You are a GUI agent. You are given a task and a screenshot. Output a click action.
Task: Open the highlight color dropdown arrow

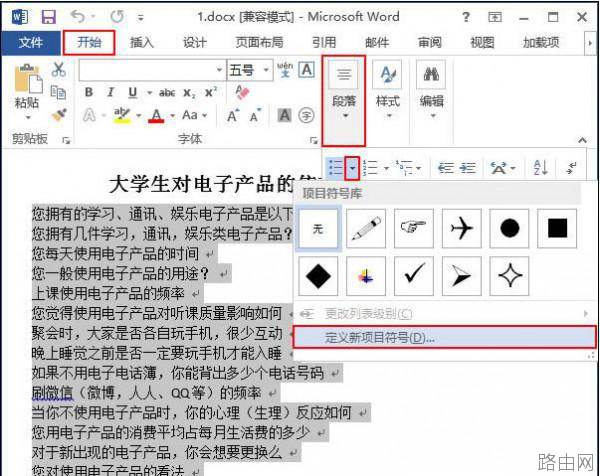point(139,115)
